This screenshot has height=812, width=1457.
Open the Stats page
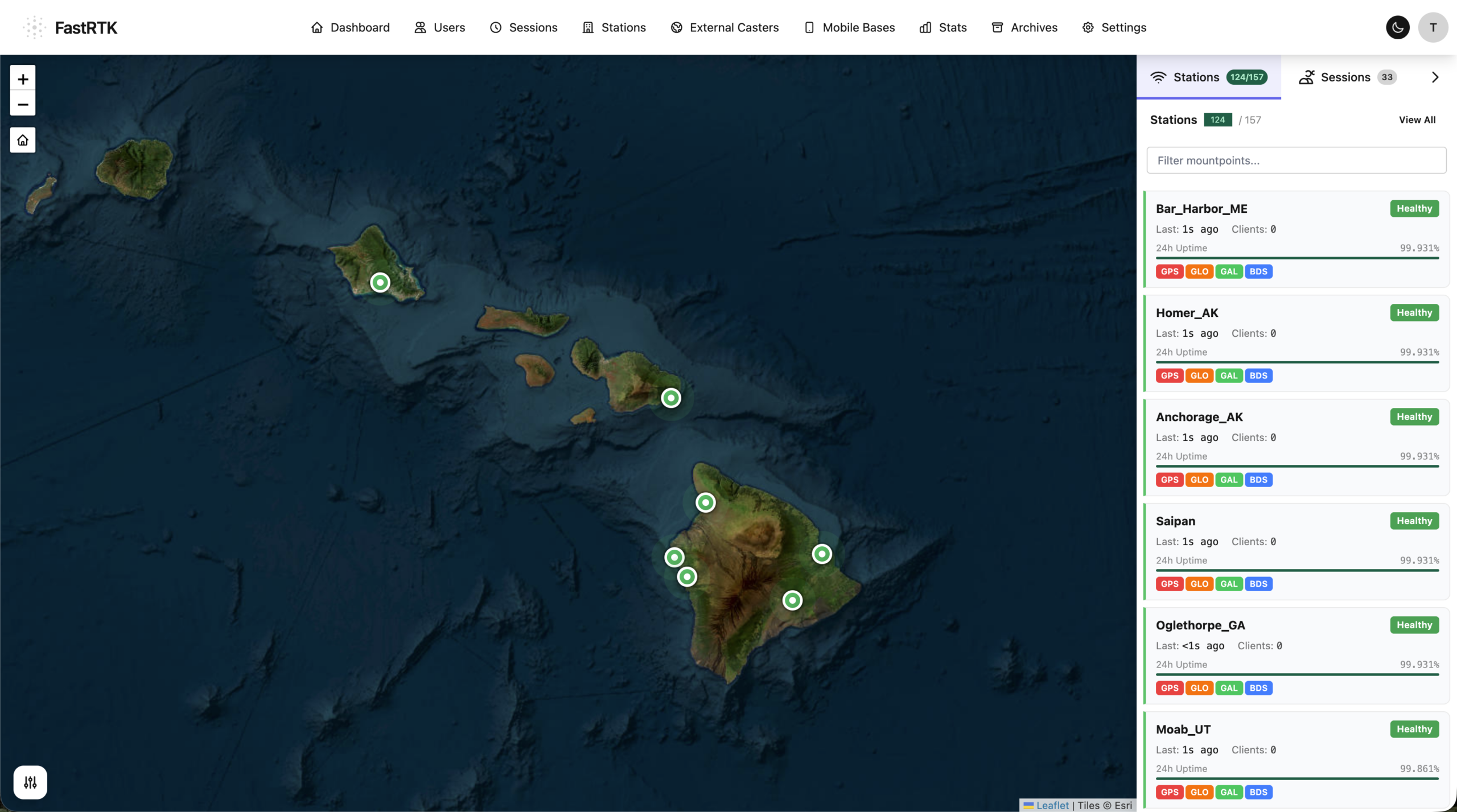pos(942,27)
